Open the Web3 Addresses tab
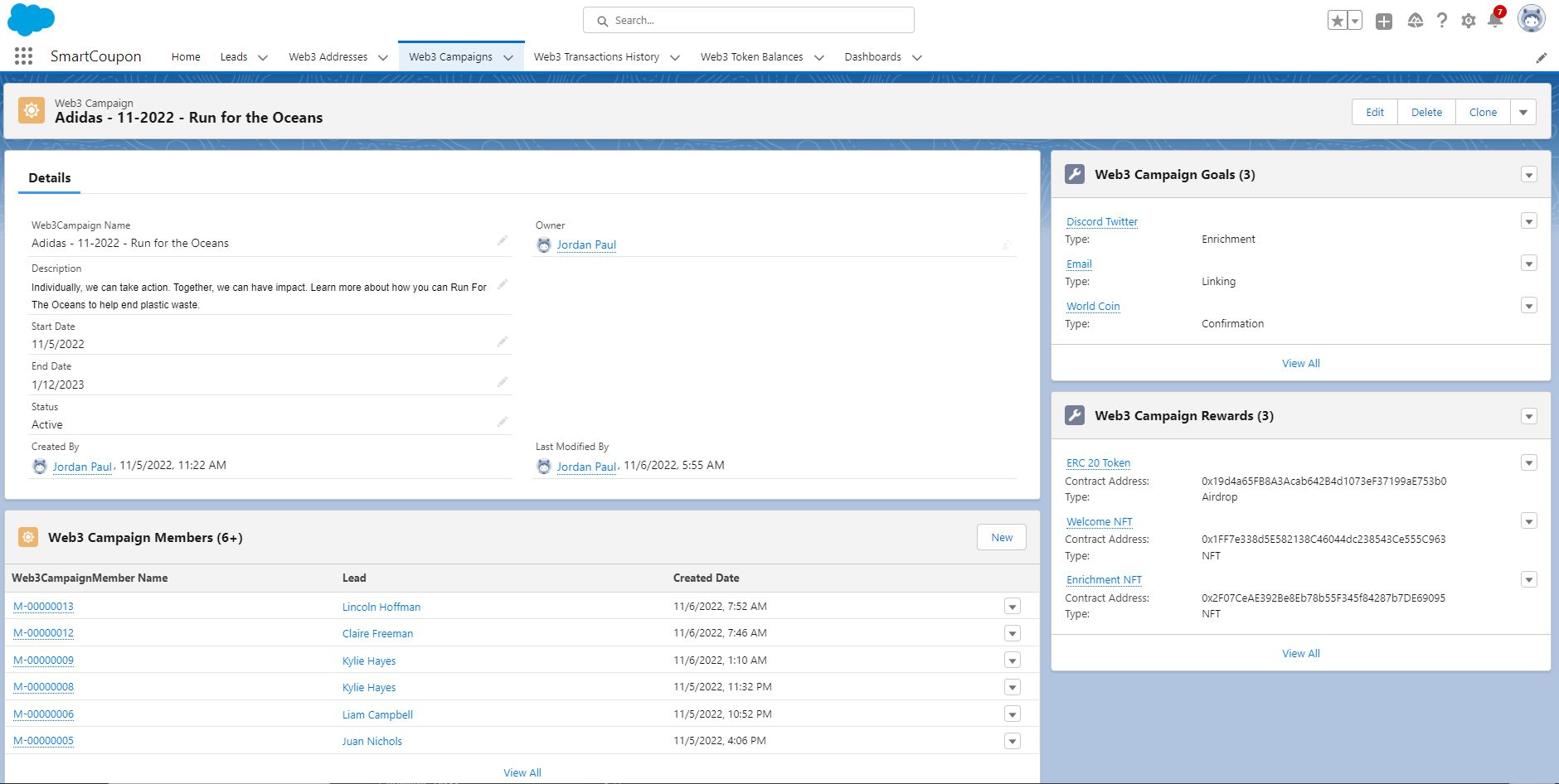Image resolution: width=1559 pixels, height=784 pixels. pyautogui.click(x=328, y=56)
